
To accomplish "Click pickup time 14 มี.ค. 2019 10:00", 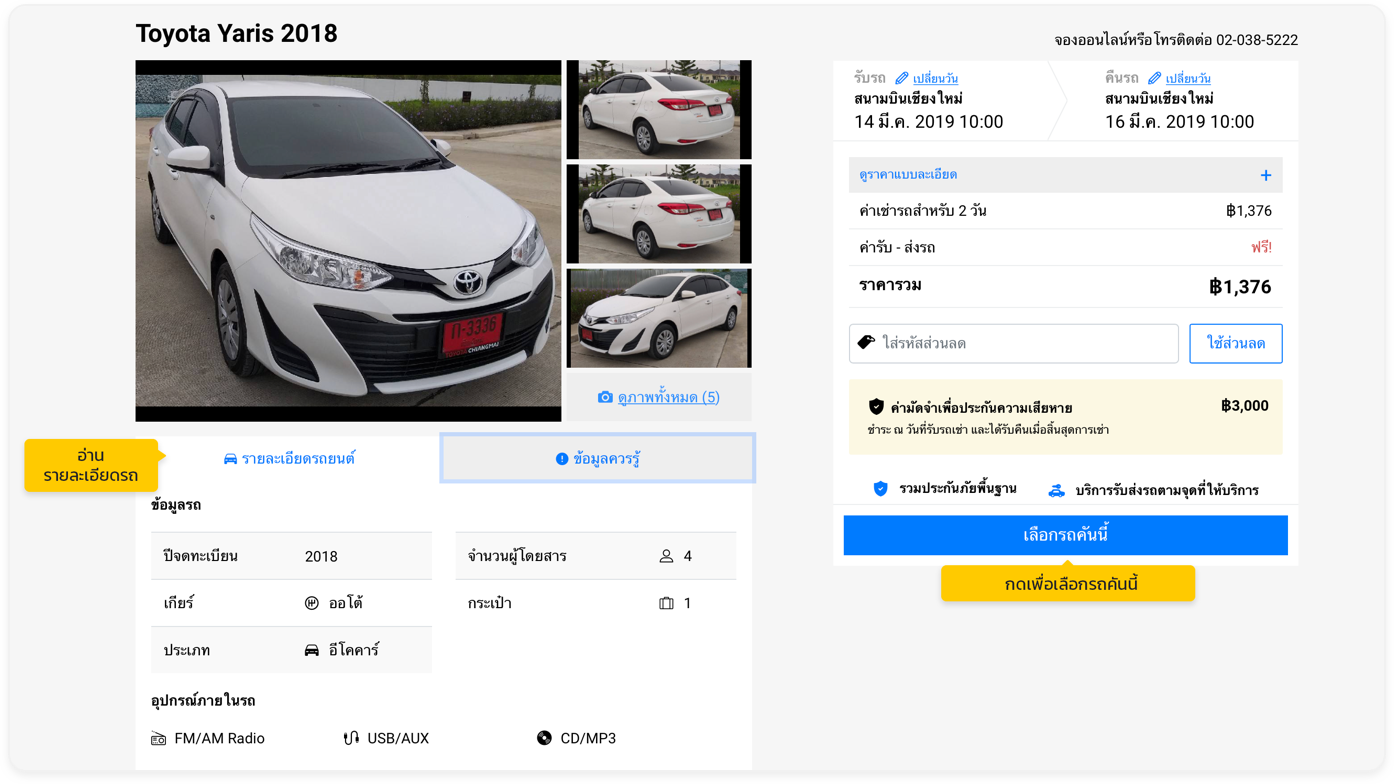I will pyautogui.click(x=929, y=122).
